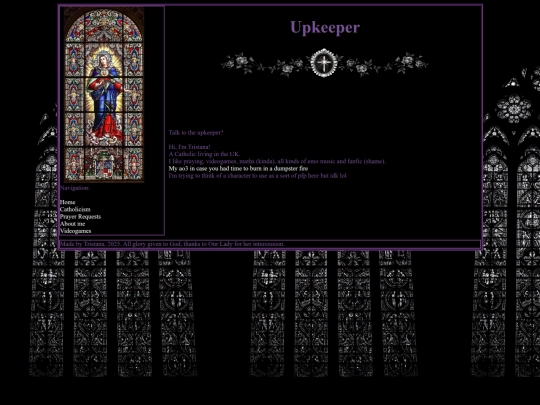Viewport: 540px width, 405px height.
Task: Click the line about choosing a pfp character
Action: click(257, 176)
